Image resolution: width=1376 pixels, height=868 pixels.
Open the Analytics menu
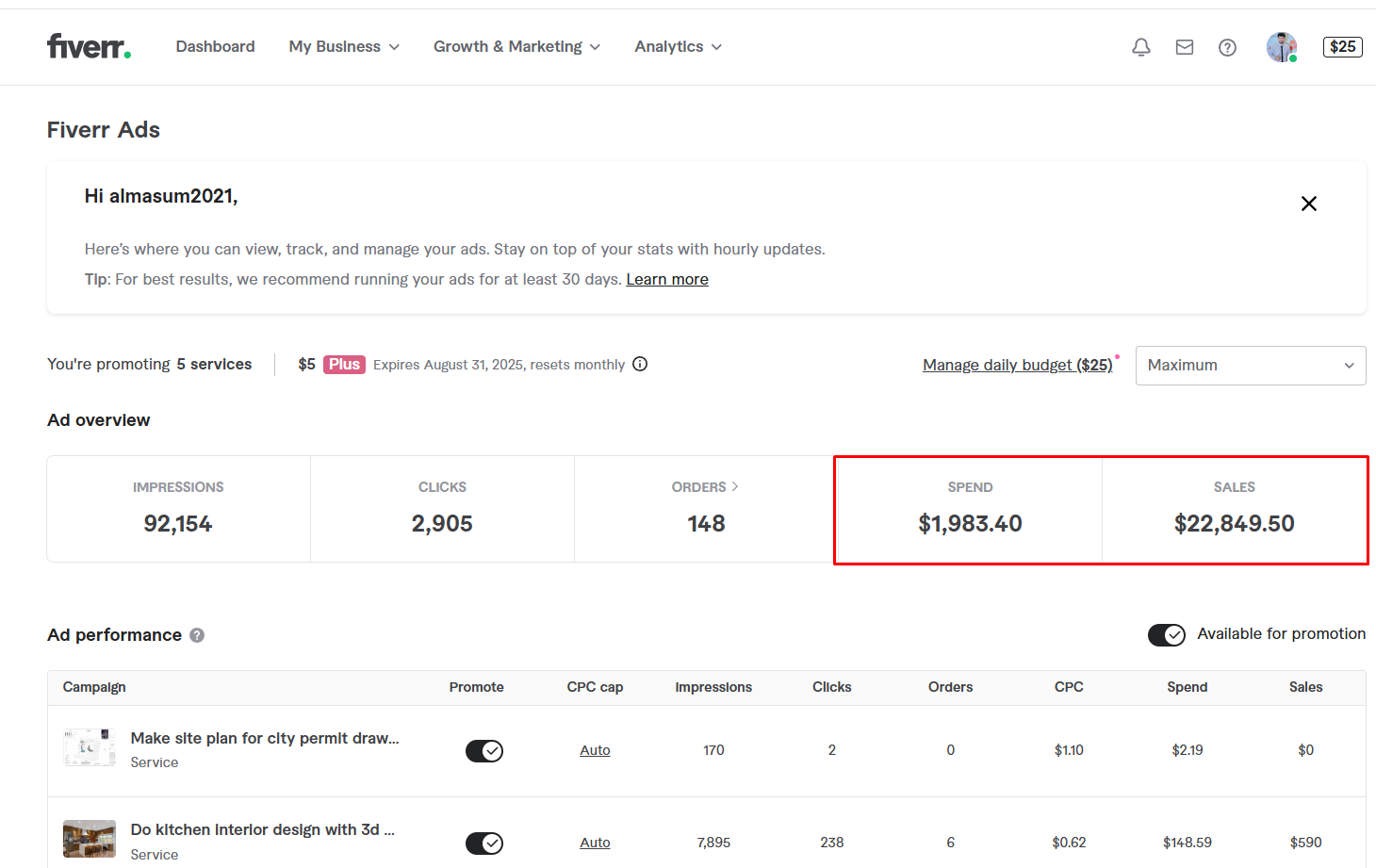(x=678, y=47)
